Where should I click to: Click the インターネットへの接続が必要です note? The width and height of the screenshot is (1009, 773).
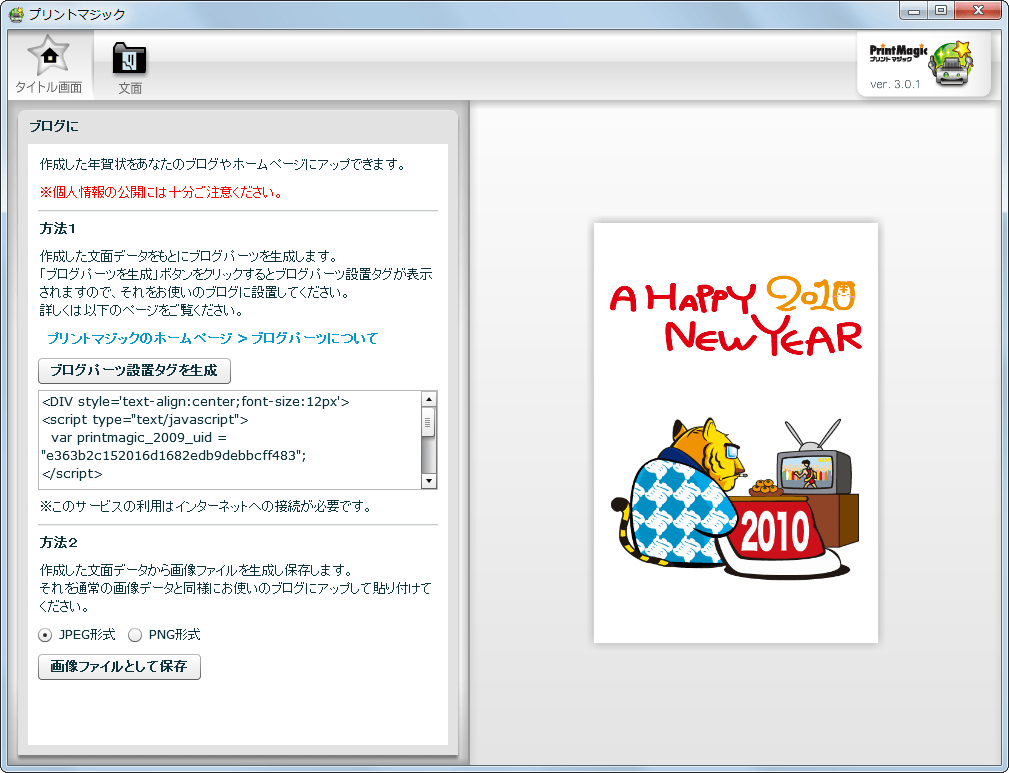point(206,507)
